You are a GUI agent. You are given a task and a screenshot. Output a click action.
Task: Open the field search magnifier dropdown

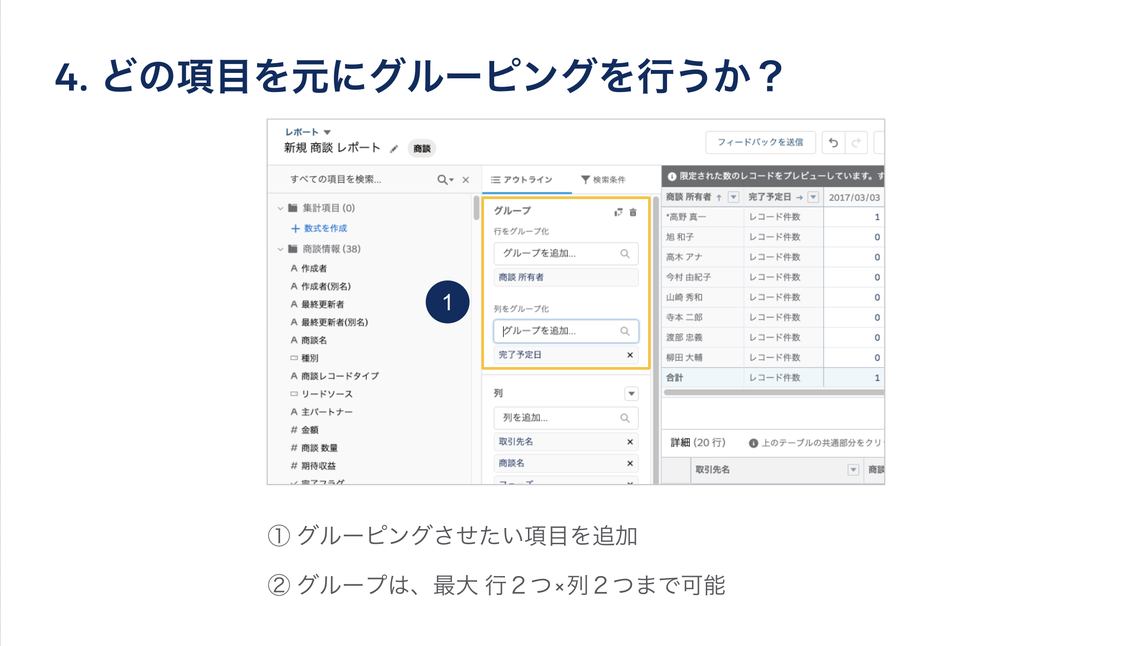(445, 179)
